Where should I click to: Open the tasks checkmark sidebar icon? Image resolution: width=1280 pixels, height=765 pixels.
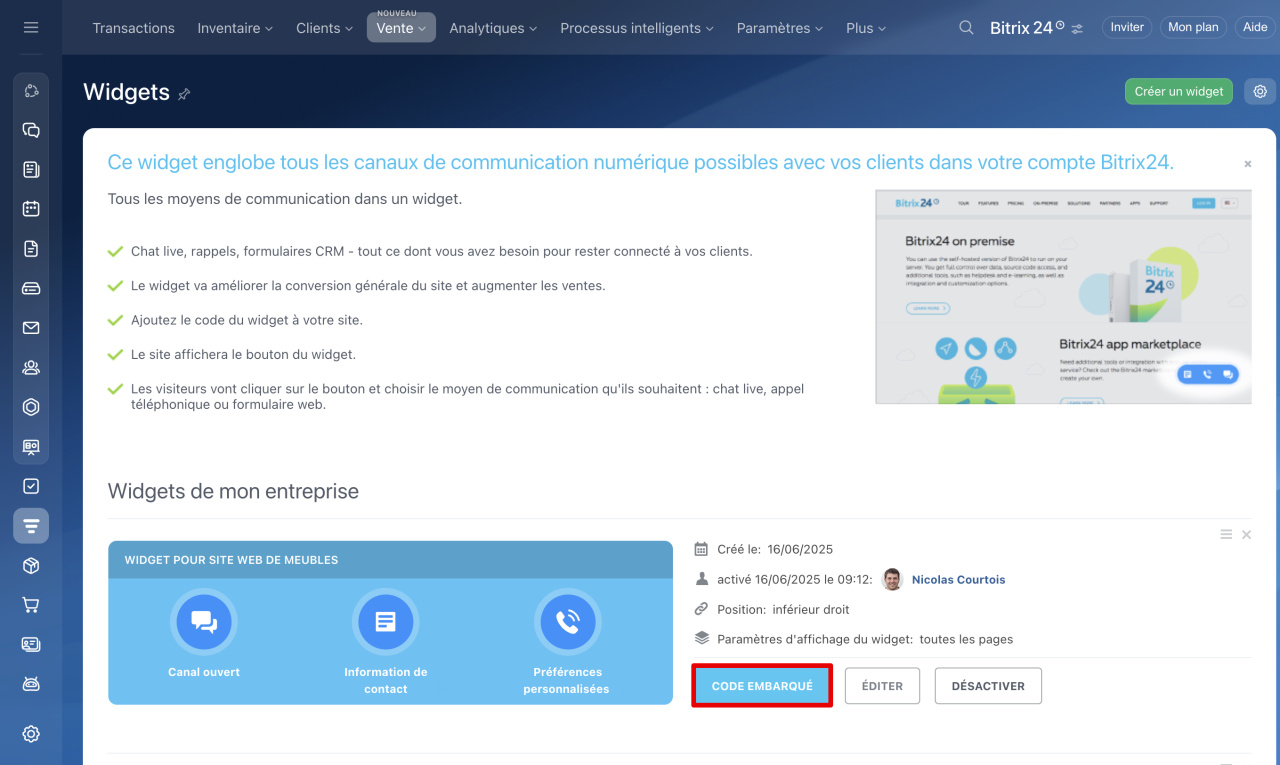(x=31, y=486)
